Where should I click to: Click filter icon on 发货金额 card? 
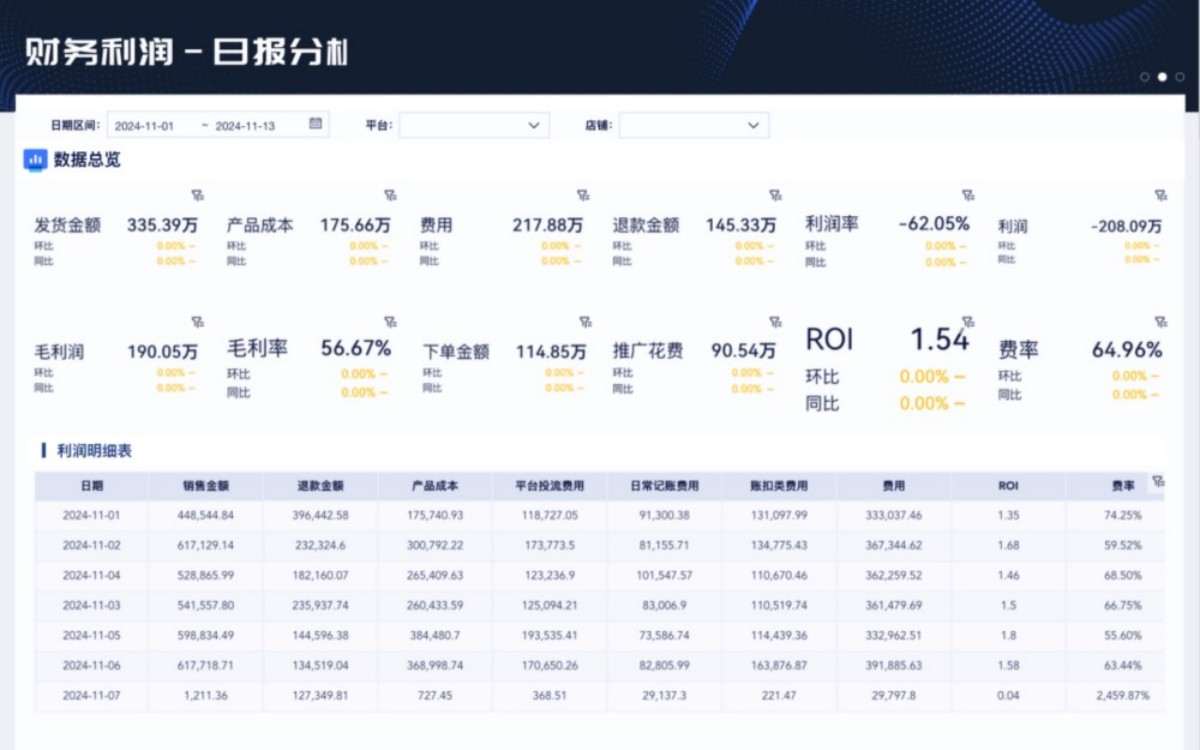coord(197,195)
